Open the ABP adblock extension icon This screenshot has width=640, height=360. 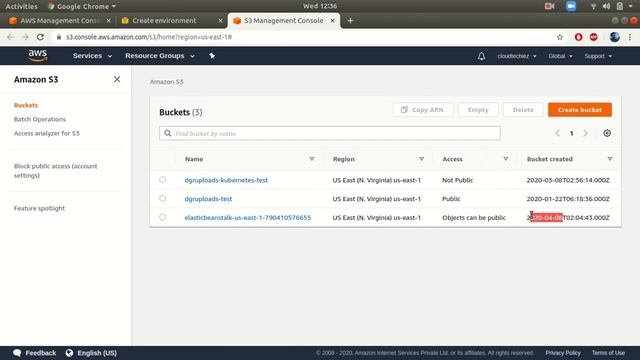pyautogui.click(x=593, y=37)
